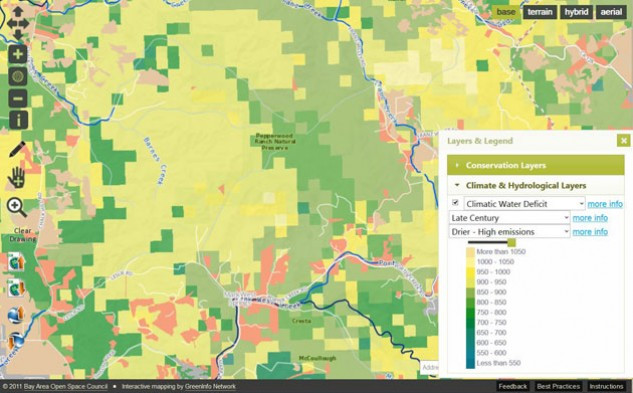Click the '800 - 850' legend swatch
The width and height of the screenshot is (633, 393).
coord(470,302)
